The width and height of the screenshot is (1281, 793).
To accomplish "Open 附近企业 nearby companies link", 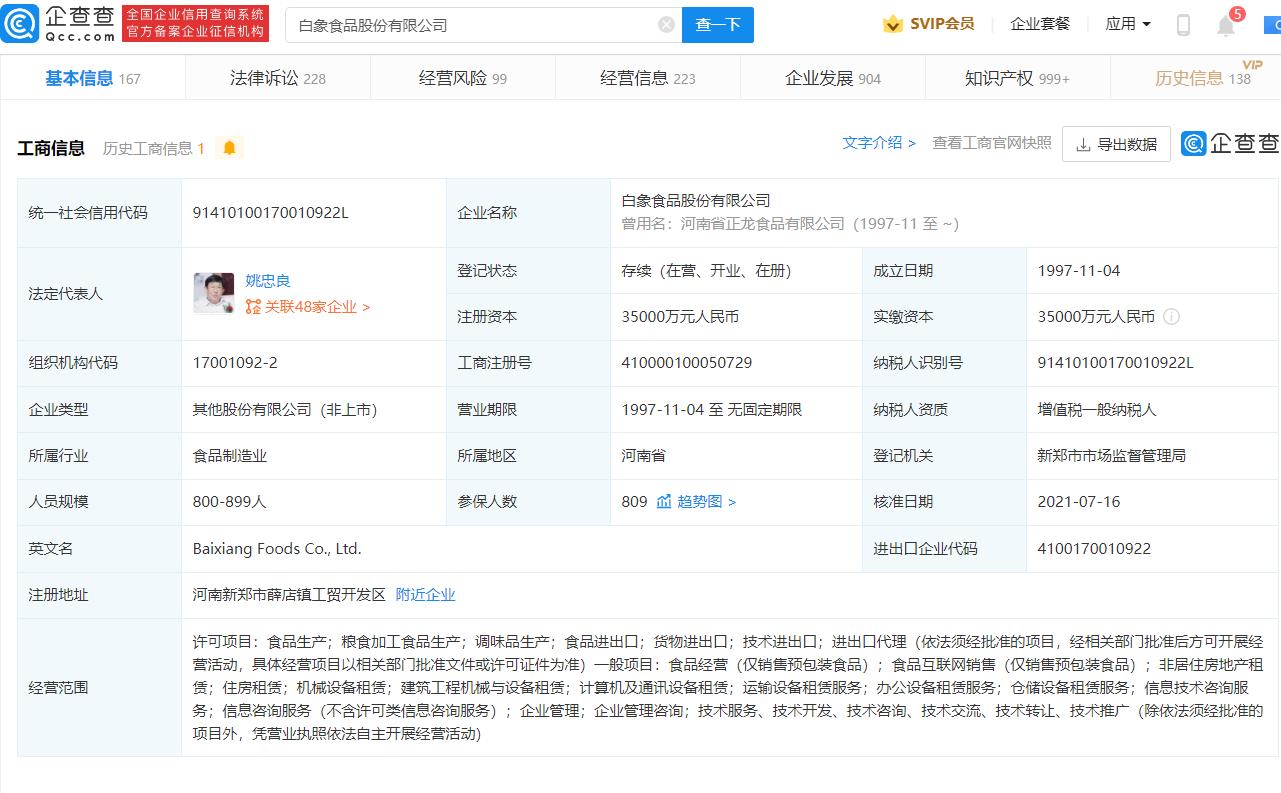I will (425, 595).
